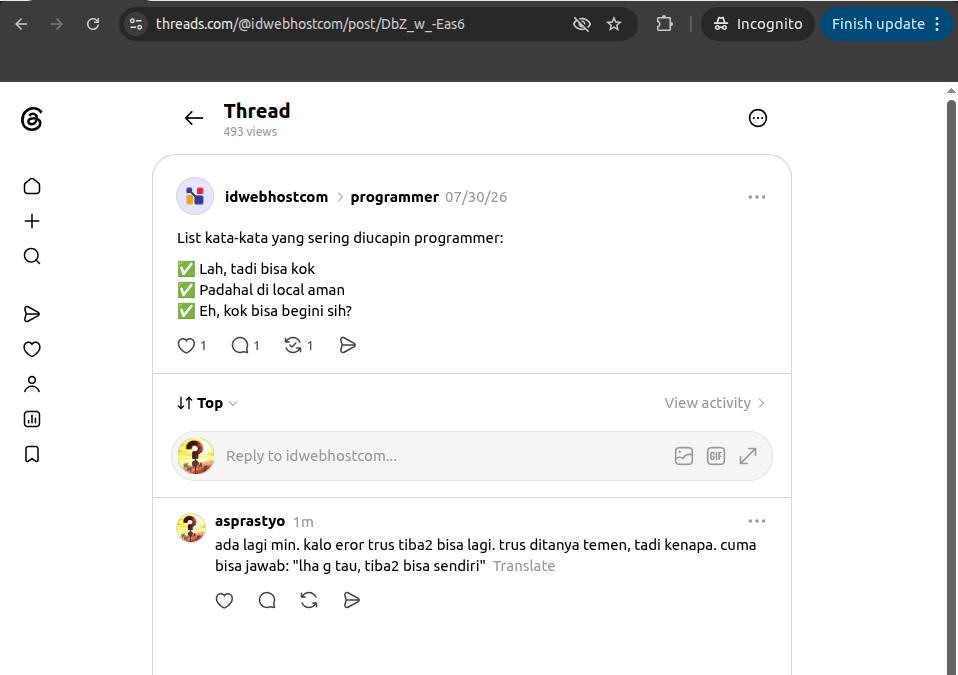Like asprastyo's reply
Screen dimensions: 958x675
coord(224,600)
